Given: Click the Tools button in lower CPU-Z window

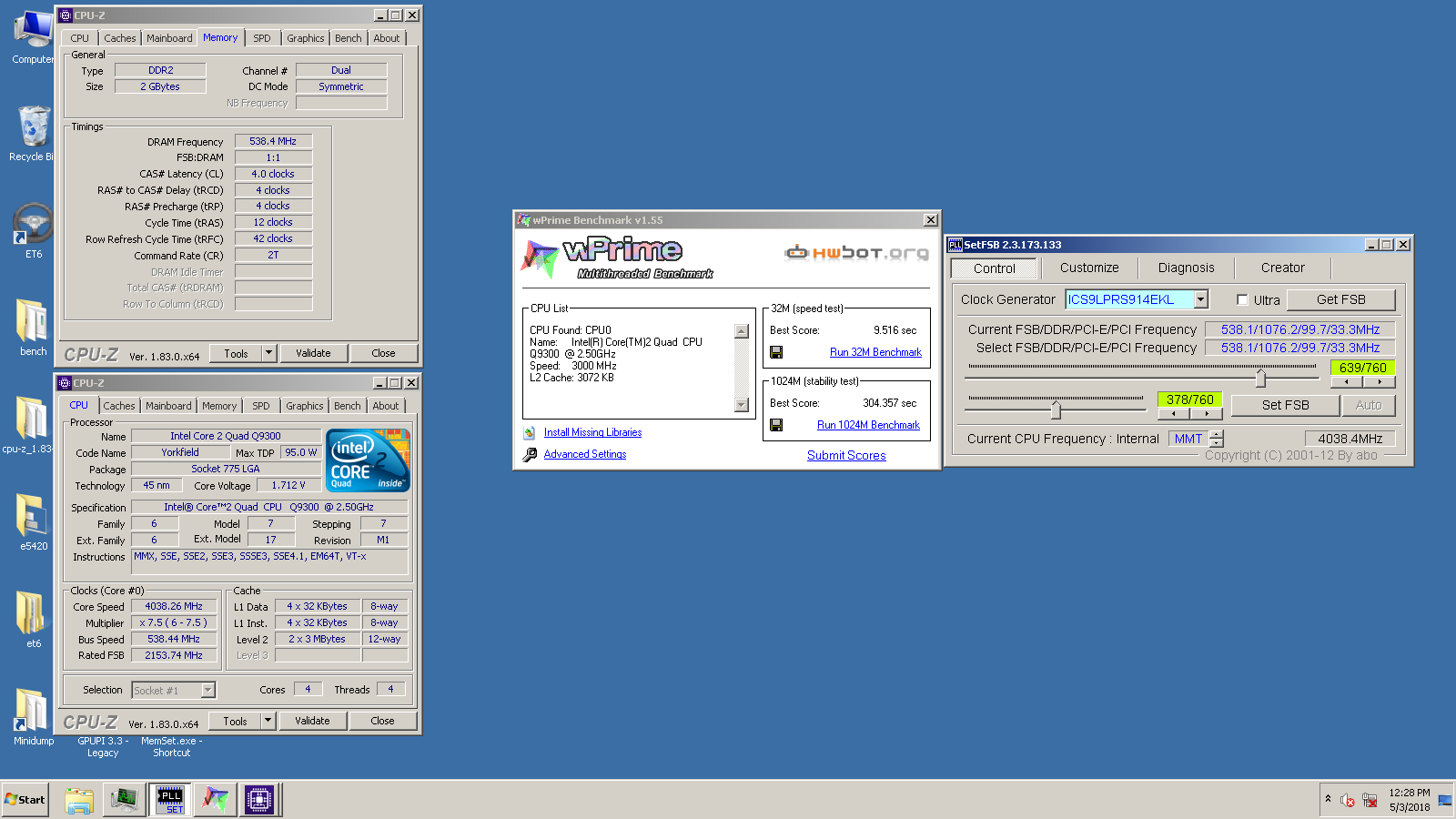Looking at the screenshot, I should (236, 721).
